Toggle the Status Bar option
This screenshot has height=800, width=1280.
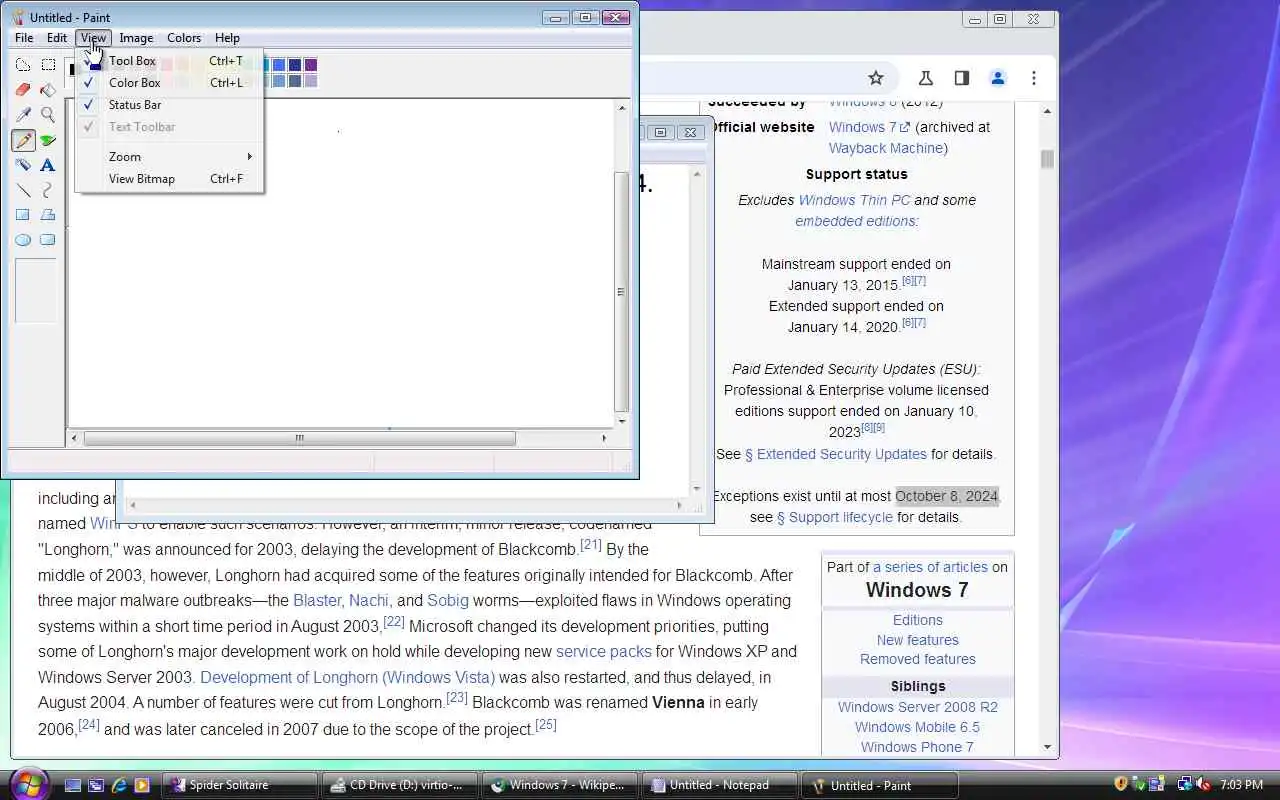[x=169, y=105]
